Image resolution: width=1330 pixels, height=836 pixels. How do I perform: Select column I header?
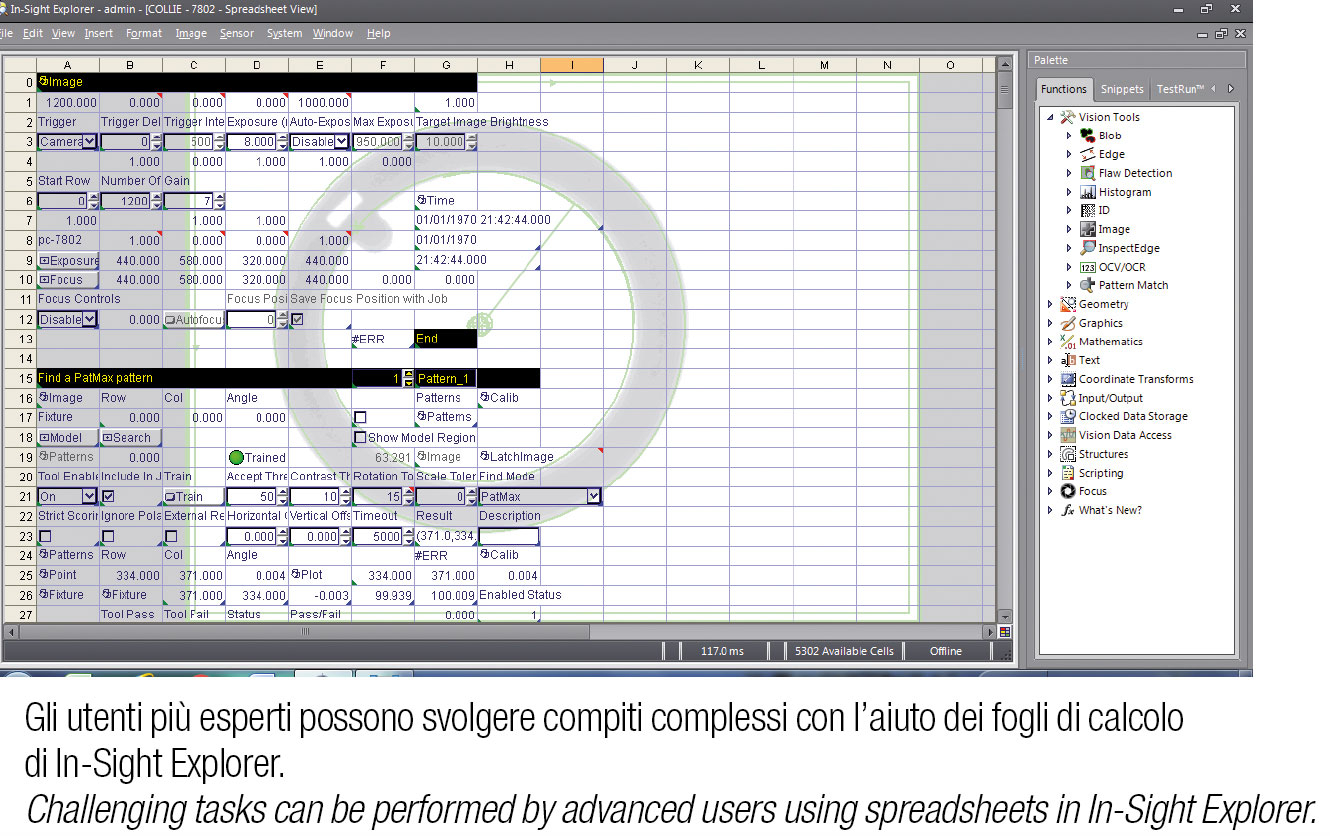click(572, 65)
